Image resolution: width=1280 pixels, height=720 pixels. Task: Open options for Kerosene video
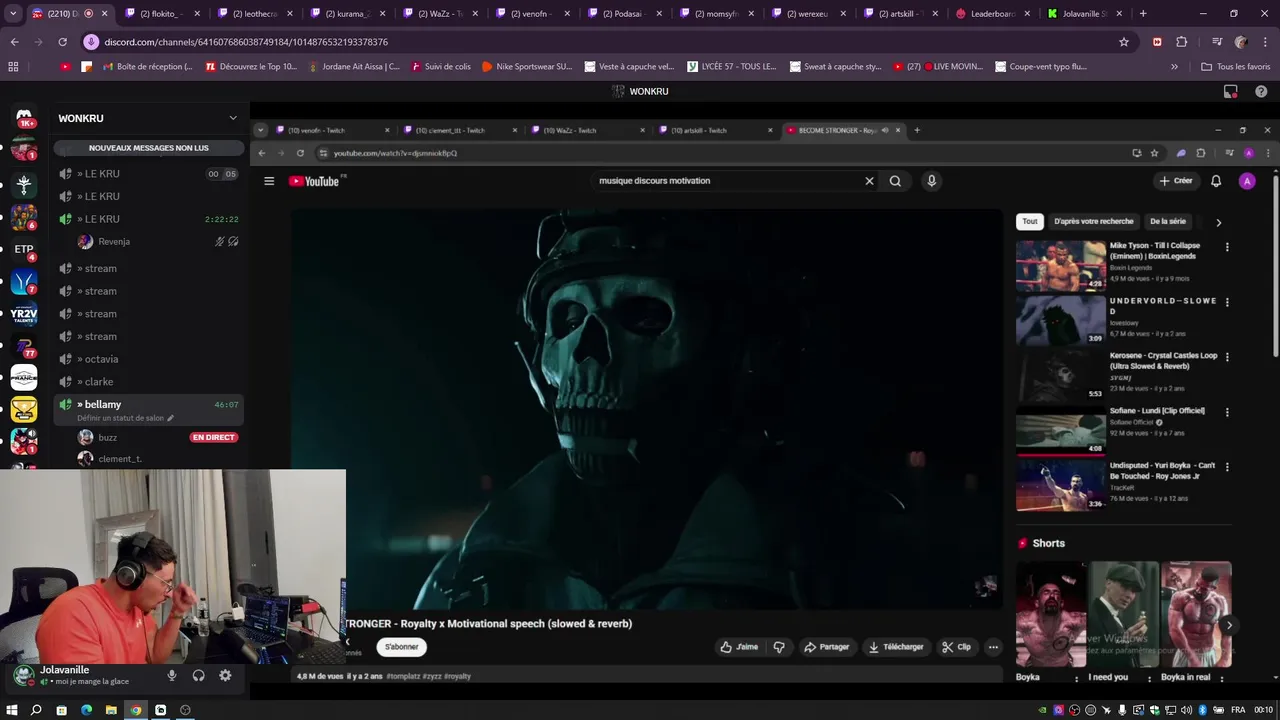(x=1227, y=356)
